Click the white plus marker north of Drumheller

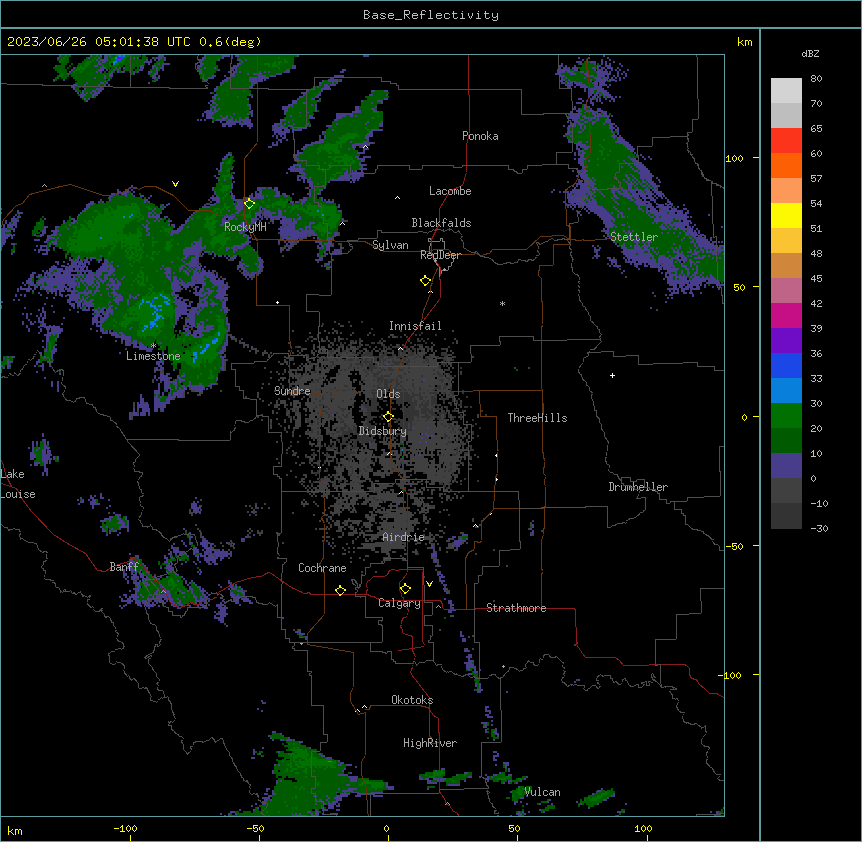pyautogui.click(x=612, y=375)
